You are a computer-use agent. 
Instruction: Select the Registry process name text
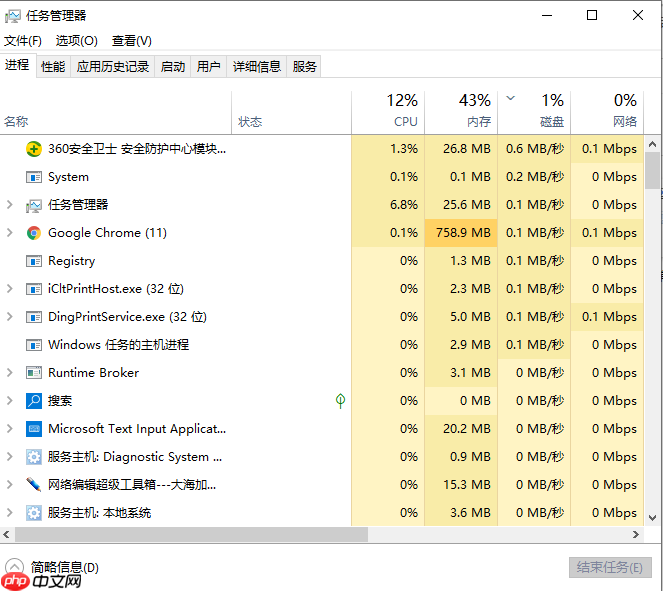(x=71, y=261)
